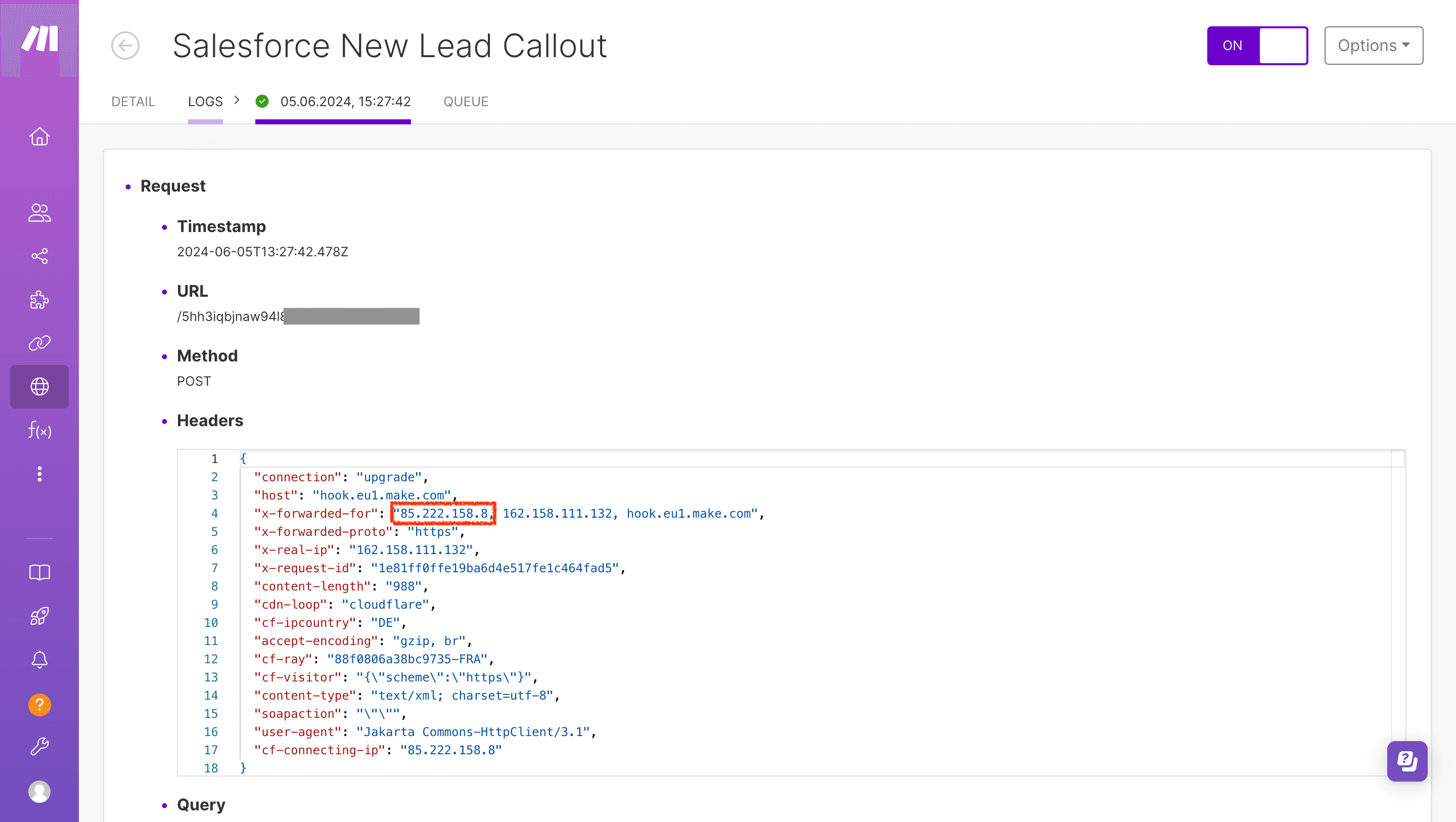Collapse the Headers section
This screenshot has width=1456, height=822.
[164, 421]
